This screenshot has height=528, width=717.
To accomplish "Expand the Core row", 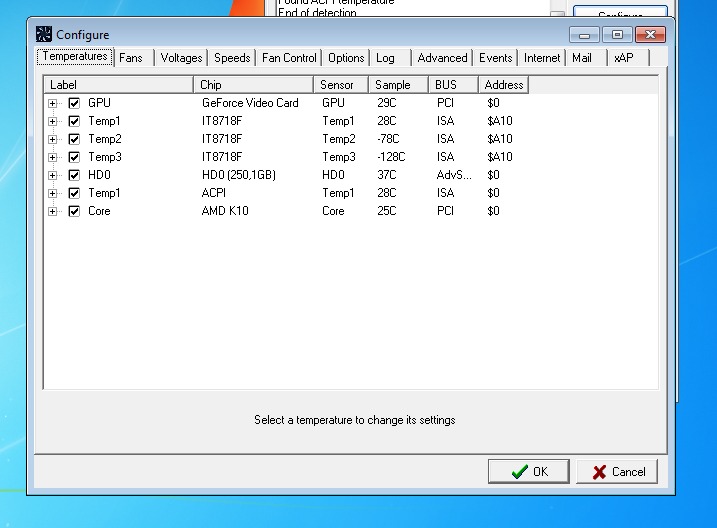I will (x=53, y=211).
